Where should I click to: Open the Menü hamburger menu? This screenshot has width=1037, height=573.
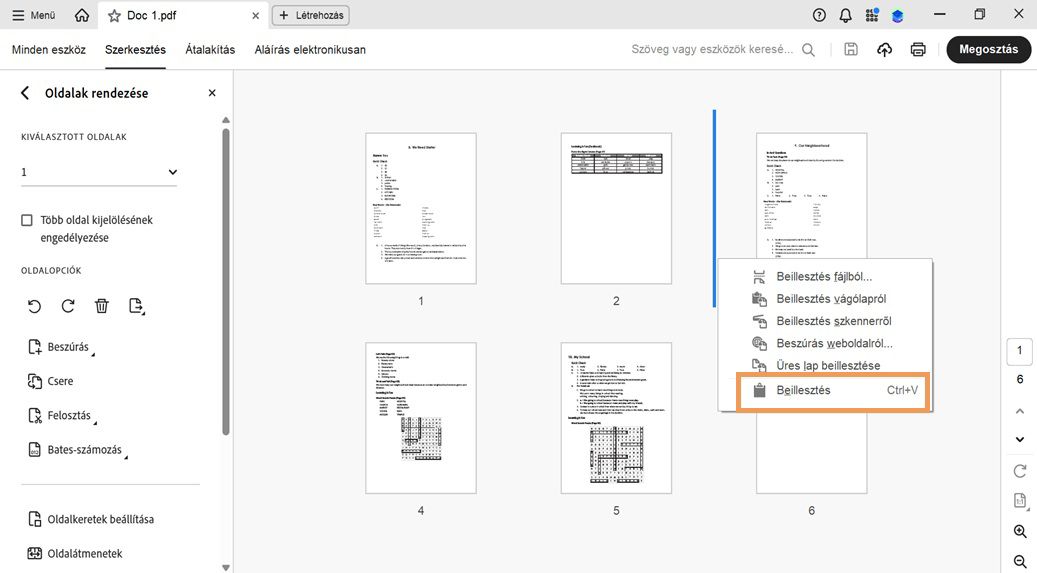tap(33, 15)
